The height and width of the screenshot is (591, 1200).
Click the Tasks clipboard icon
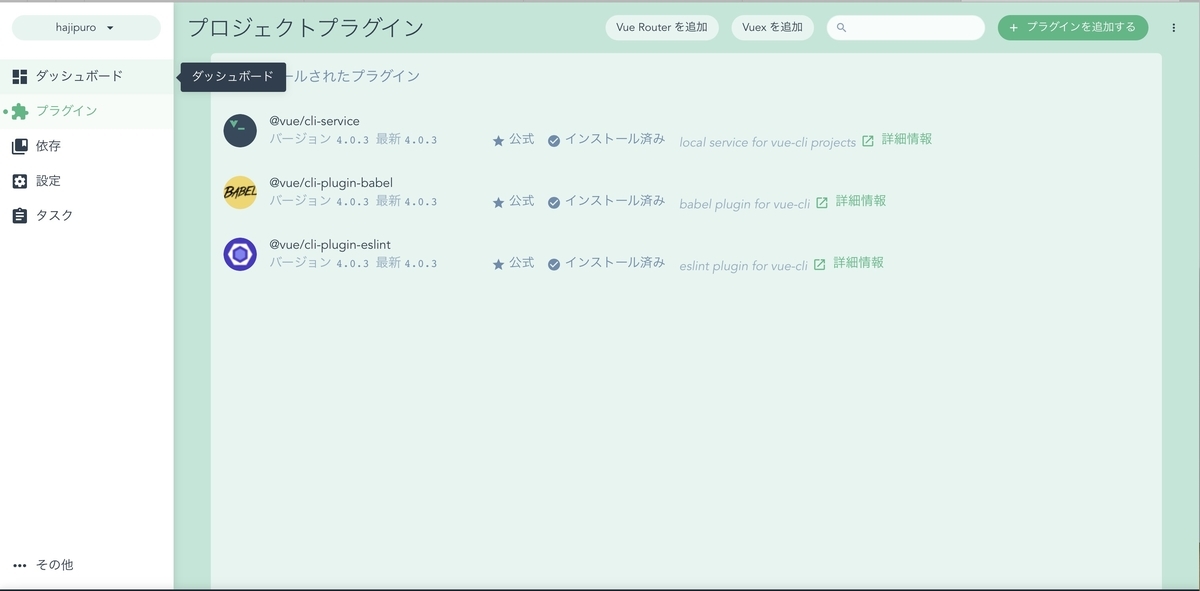20,216
